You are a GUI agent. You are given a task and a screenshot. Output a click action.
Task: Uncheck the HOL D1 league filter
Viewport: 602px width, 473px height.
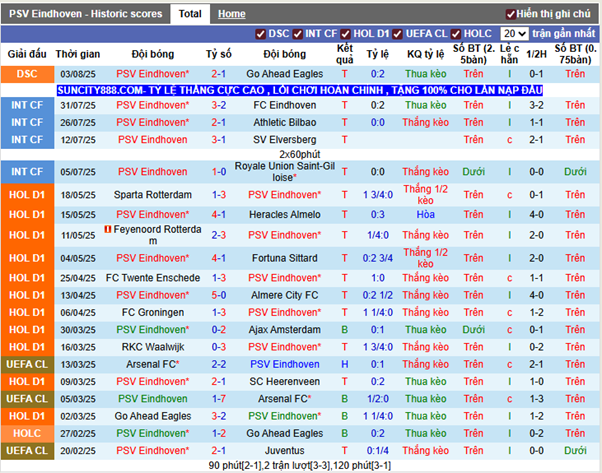tap(346, 34)
